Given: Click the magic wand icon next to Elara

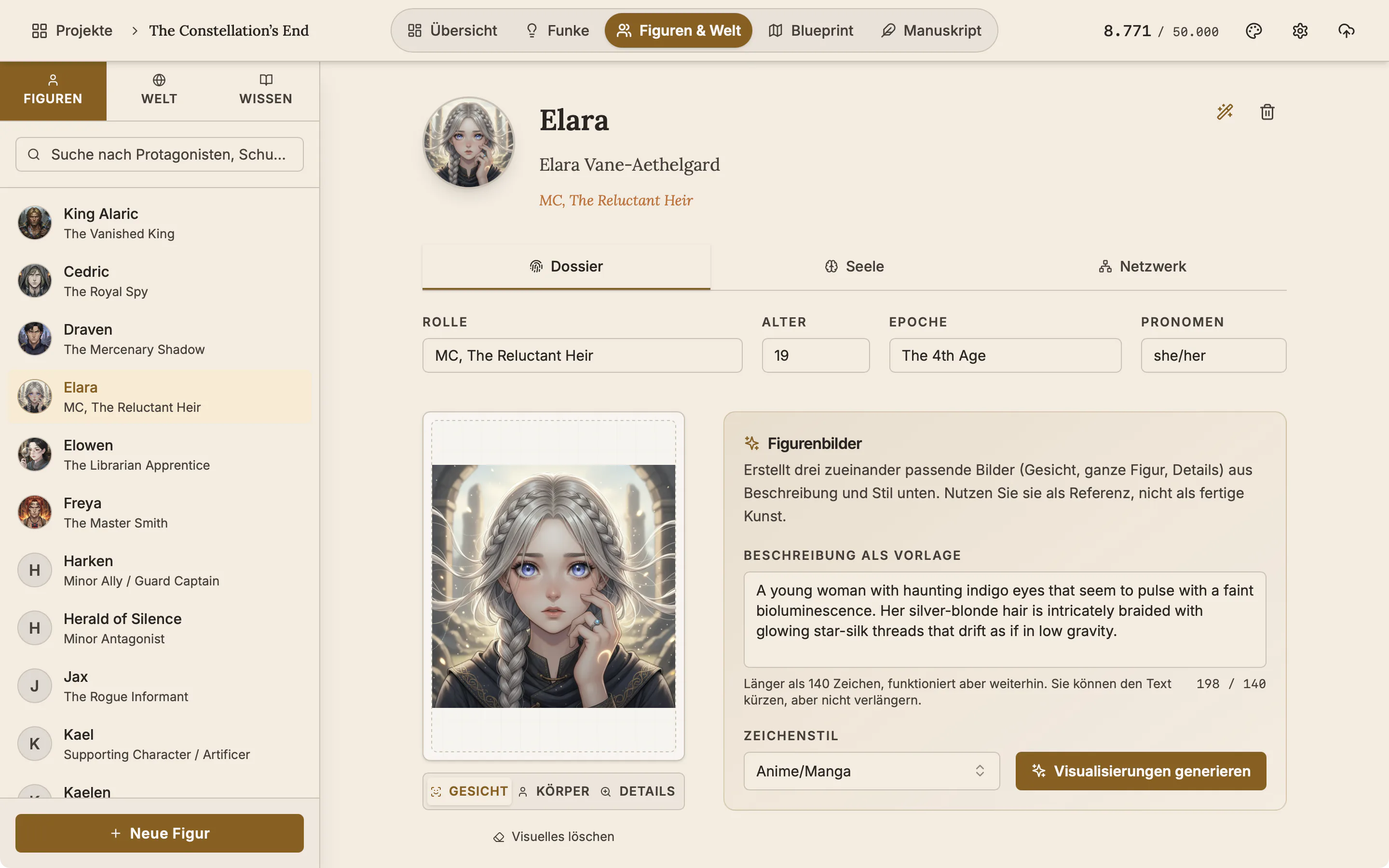Looking at the screenshot, I should (x=1225, y=111).
